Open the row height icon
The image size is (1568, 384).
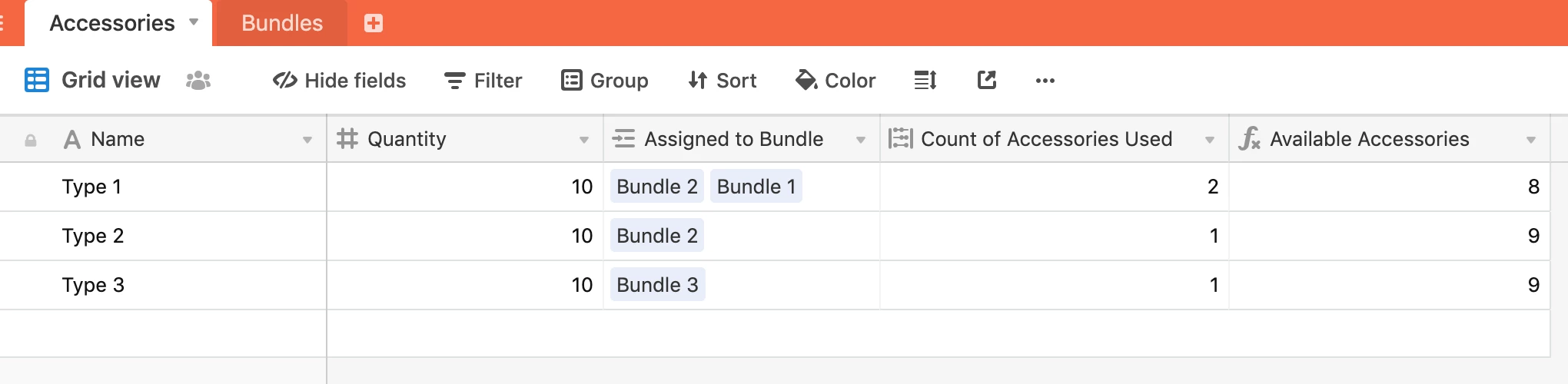click(925, 80)
